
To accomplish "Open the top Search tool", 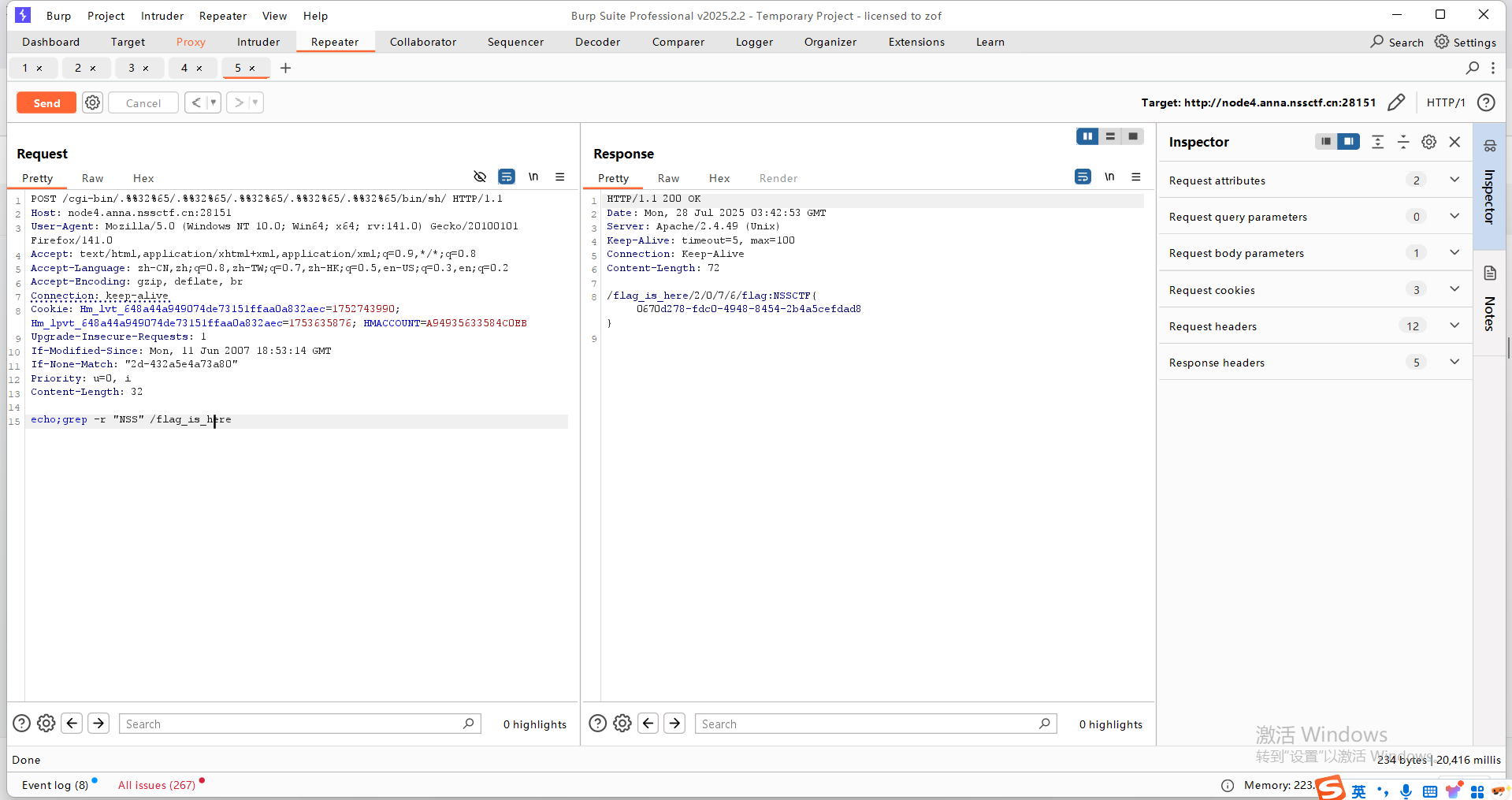I will click(1397, 43).
